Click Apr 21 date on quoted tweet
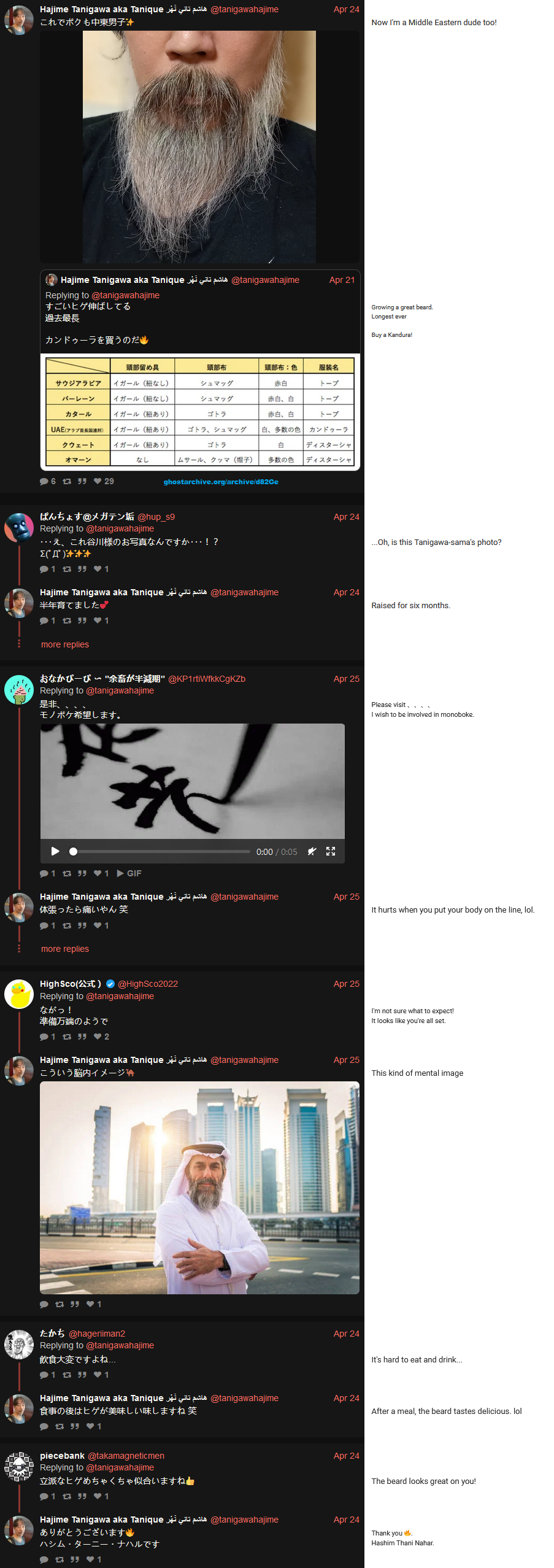Image resolution: width=554 pixels, height=1568 pixels. [342, 280]
